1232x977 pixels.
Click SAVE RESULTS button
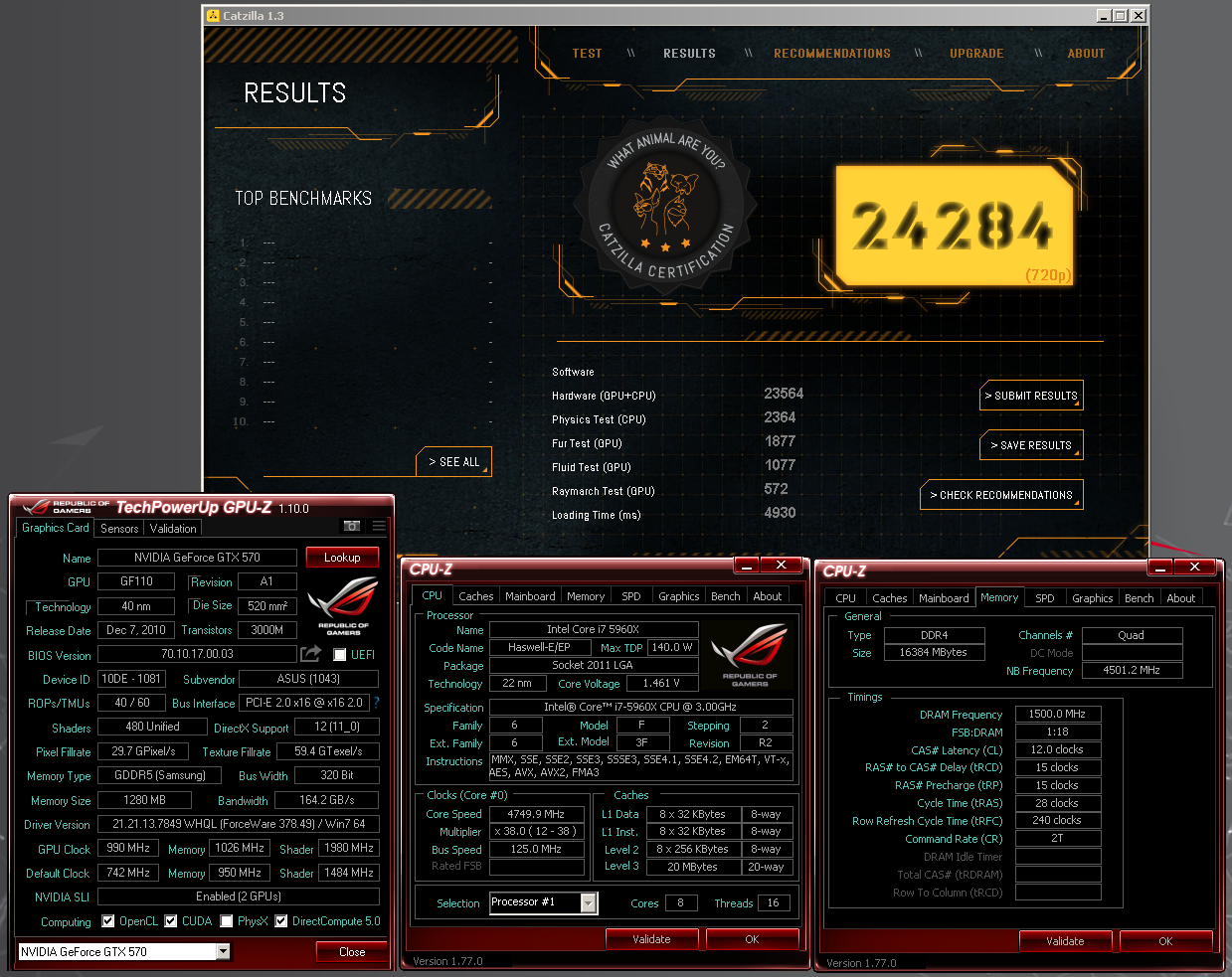click(x=1031, y=445)
